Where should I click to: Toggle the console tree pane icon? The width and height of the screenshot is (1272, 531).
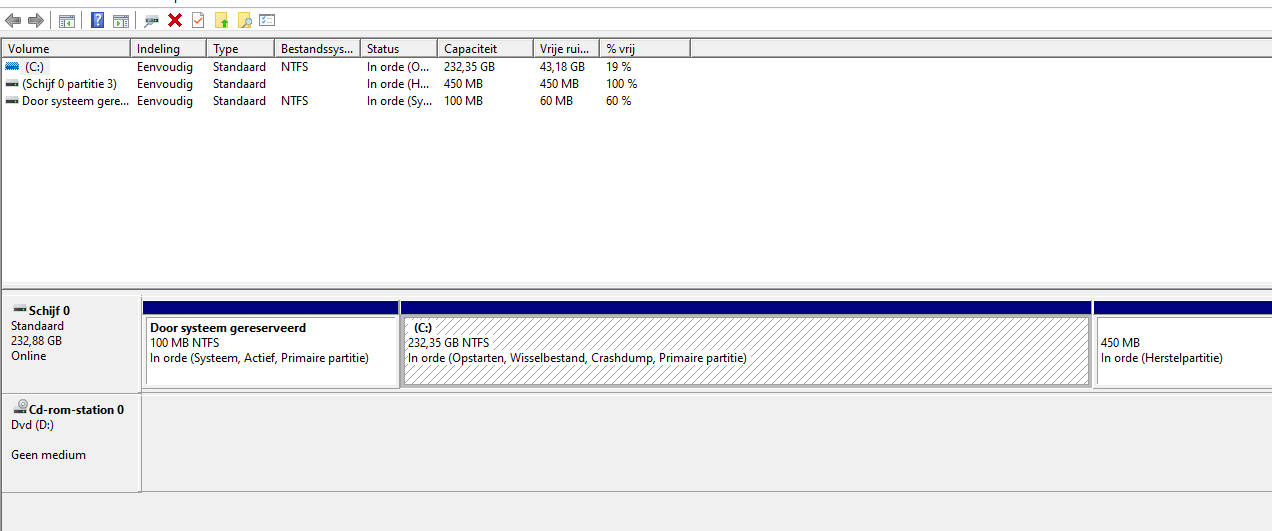(67, 20)
